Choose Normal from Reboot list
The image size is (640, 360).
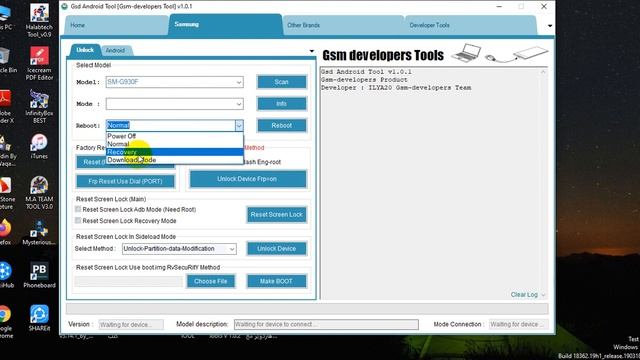(x=175, y=144)
